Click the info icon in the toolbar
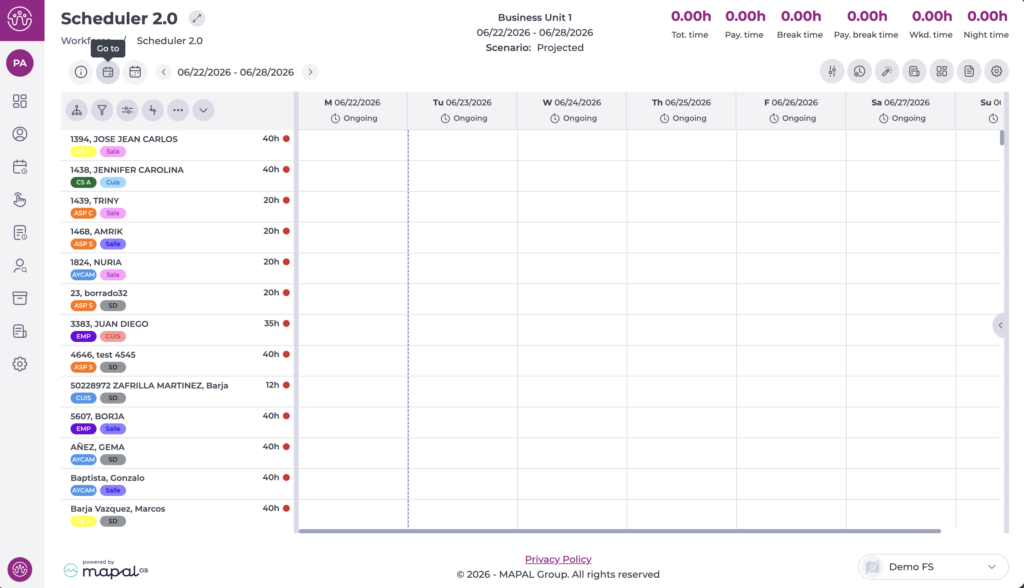The image size is (1024, 588). pyautogui.click(x=80, y=72)
